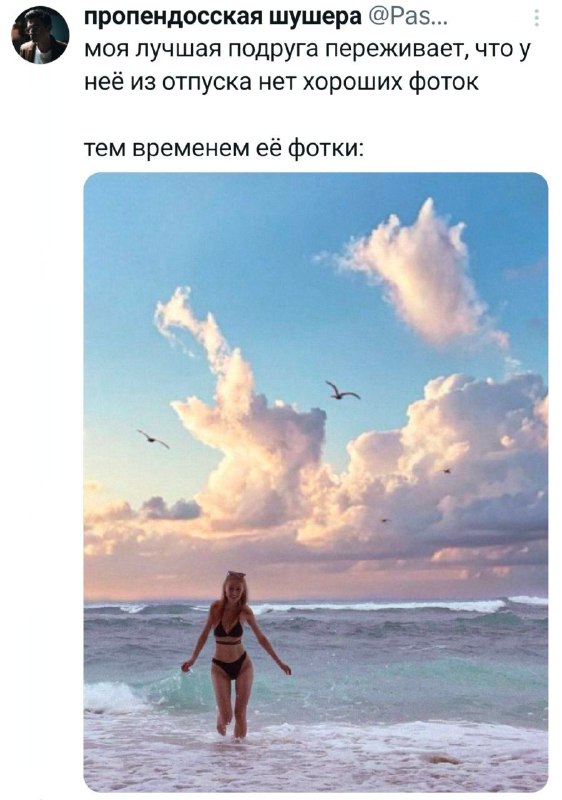Viewport: 562px width, 800px height.
Task: Click the large cloud at photo's top right
Action: (418, 276)
